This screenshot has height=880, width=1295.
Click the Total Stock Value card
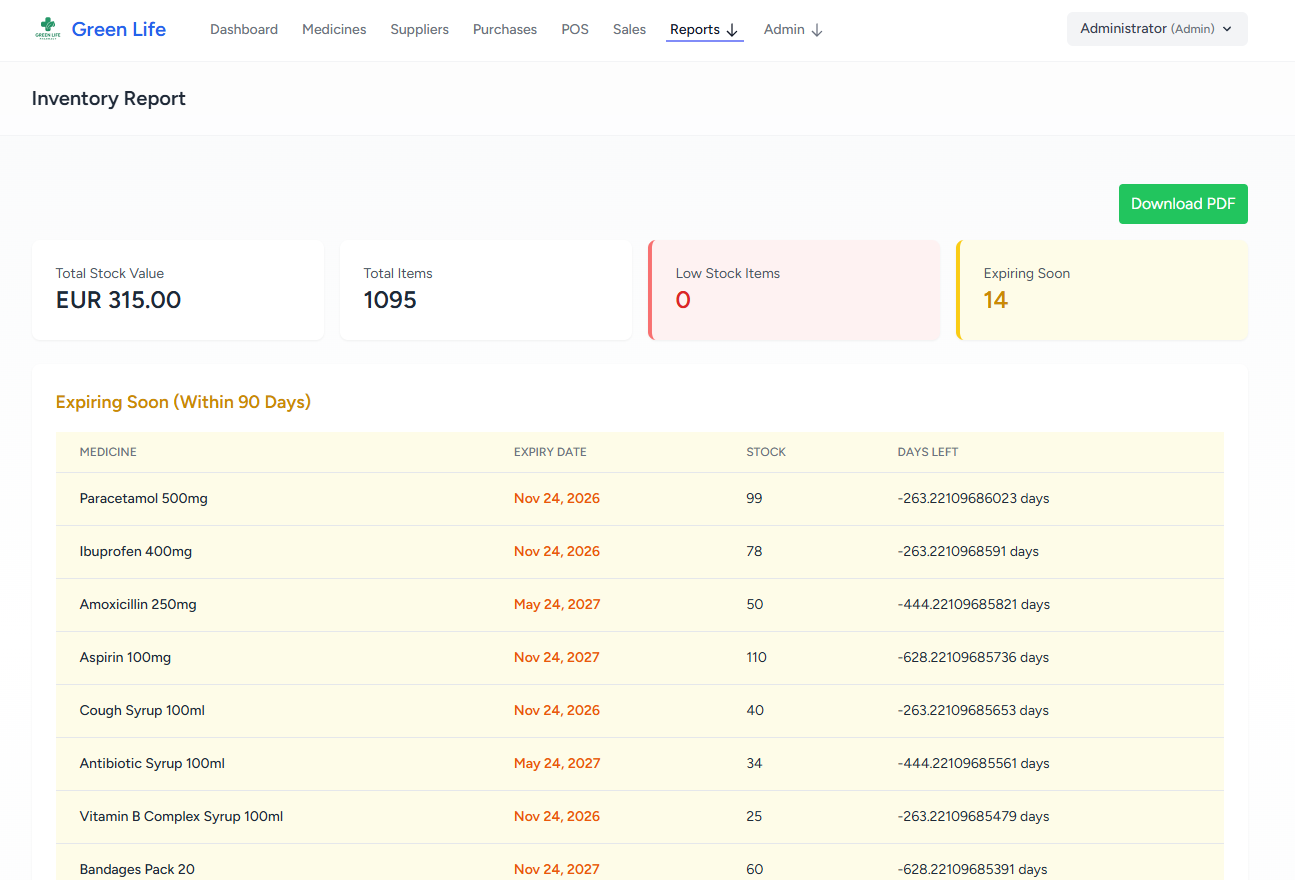(178, 290)
